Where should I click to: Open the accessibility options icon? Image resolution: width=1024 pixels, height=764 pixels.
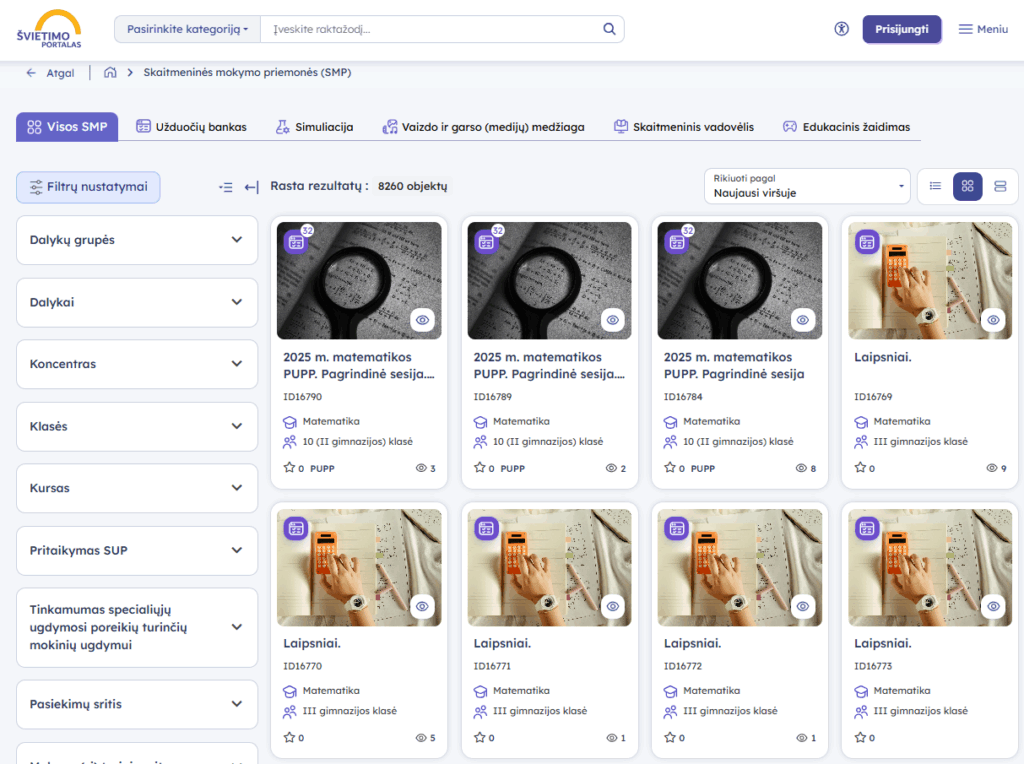click(x=841, y=29)
